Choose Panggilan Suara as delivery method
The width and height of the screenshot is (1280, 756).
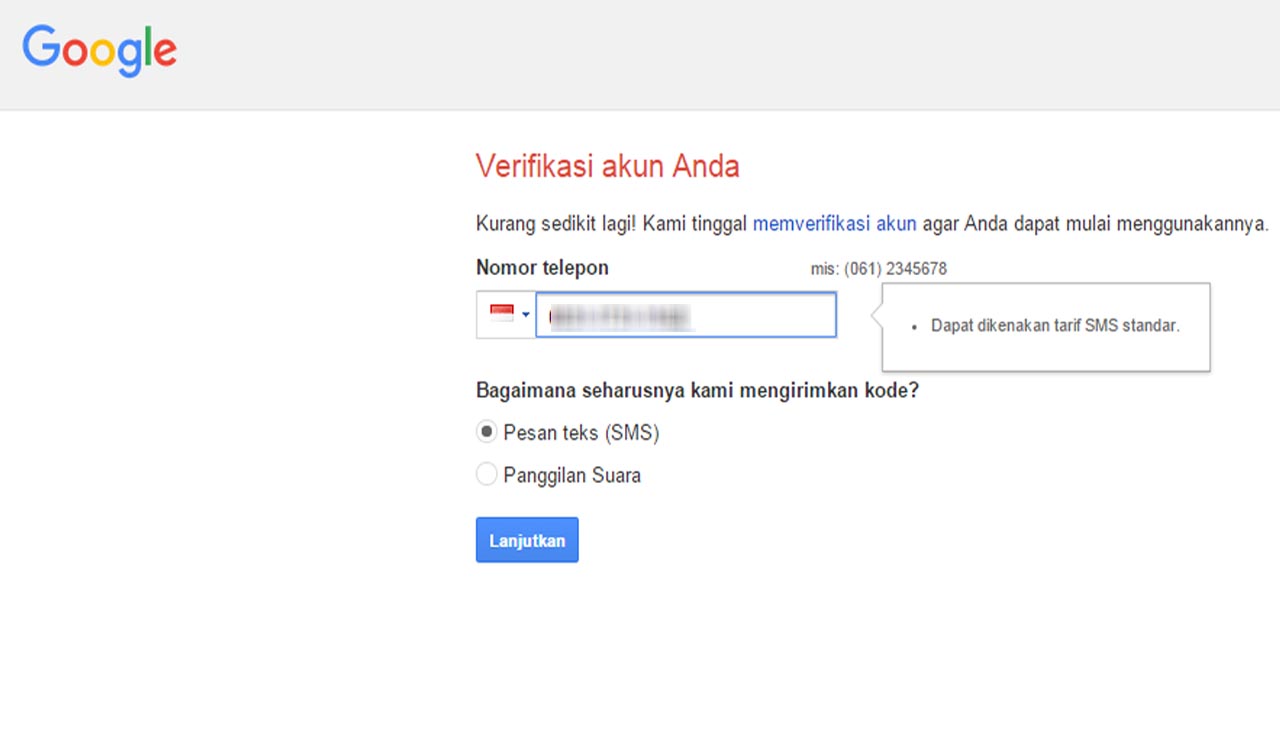486,474
